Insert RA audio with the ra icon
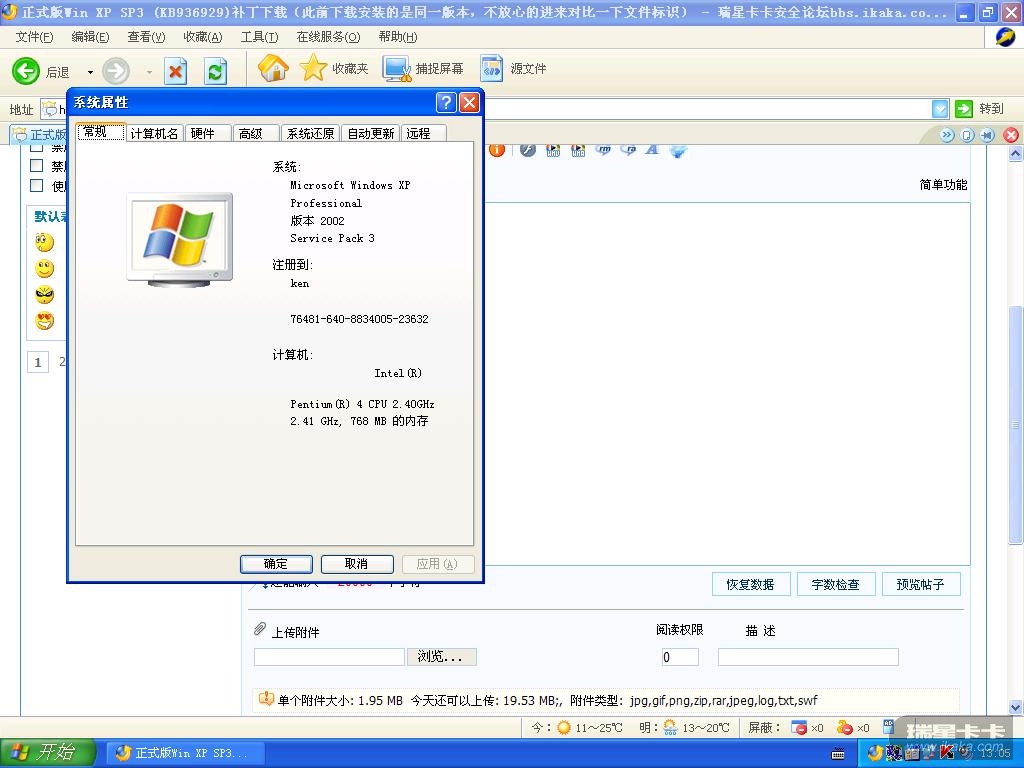Viewport: 1024px width, 768px height. point(628,150)
